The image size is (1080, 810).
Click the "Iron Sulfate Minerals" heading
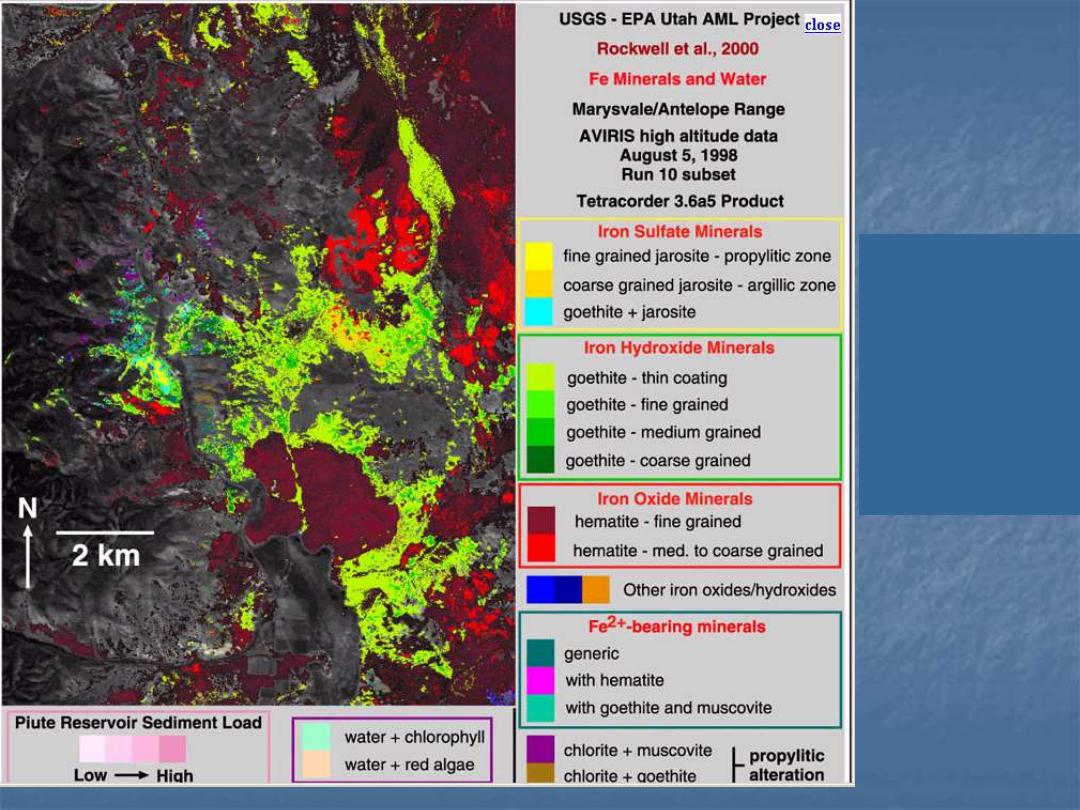(680, 231)
